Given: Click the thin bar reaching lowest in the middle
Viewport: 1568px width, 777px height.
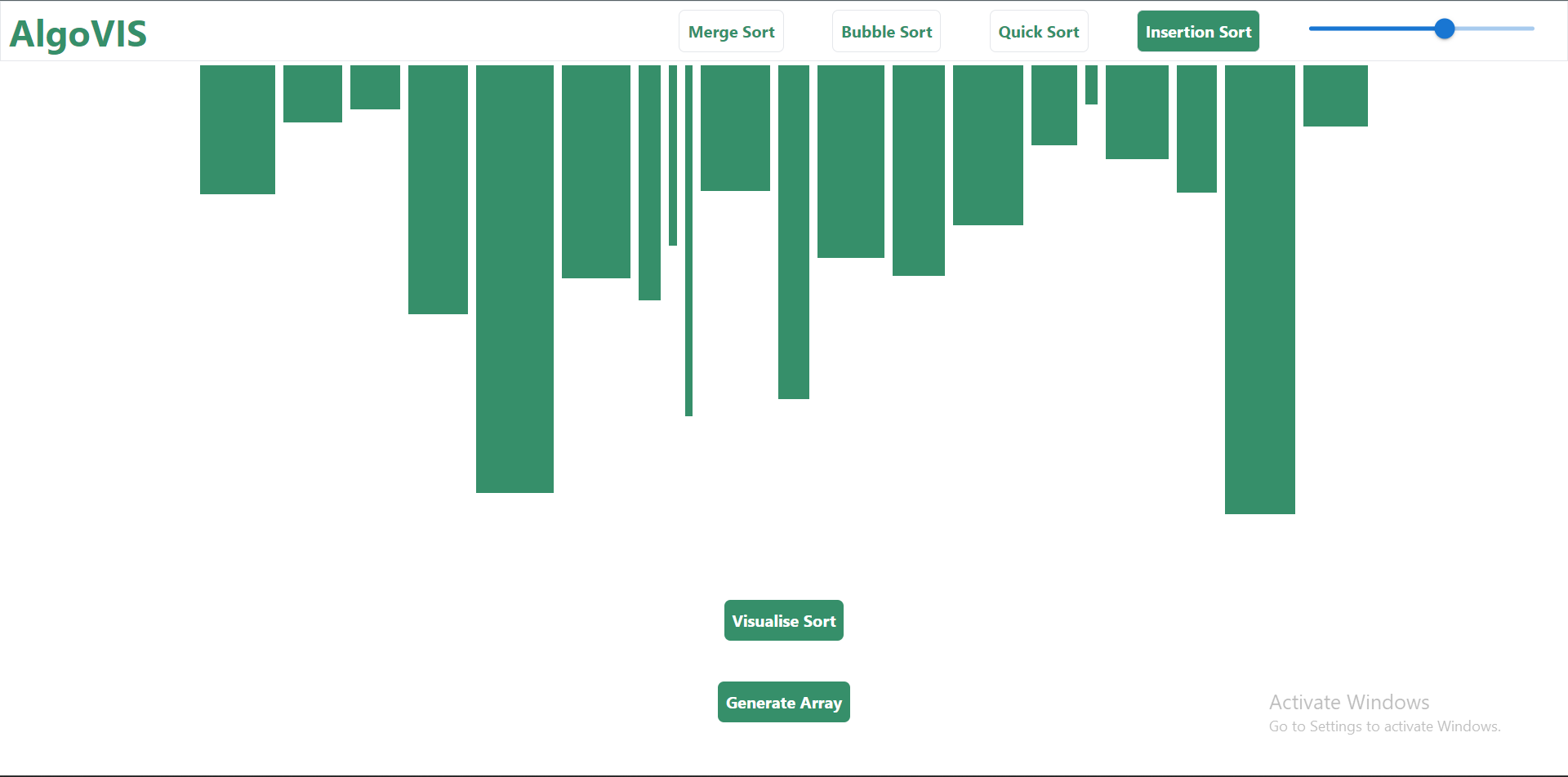Looking at the screenshot, I should [x=688, y=240].
